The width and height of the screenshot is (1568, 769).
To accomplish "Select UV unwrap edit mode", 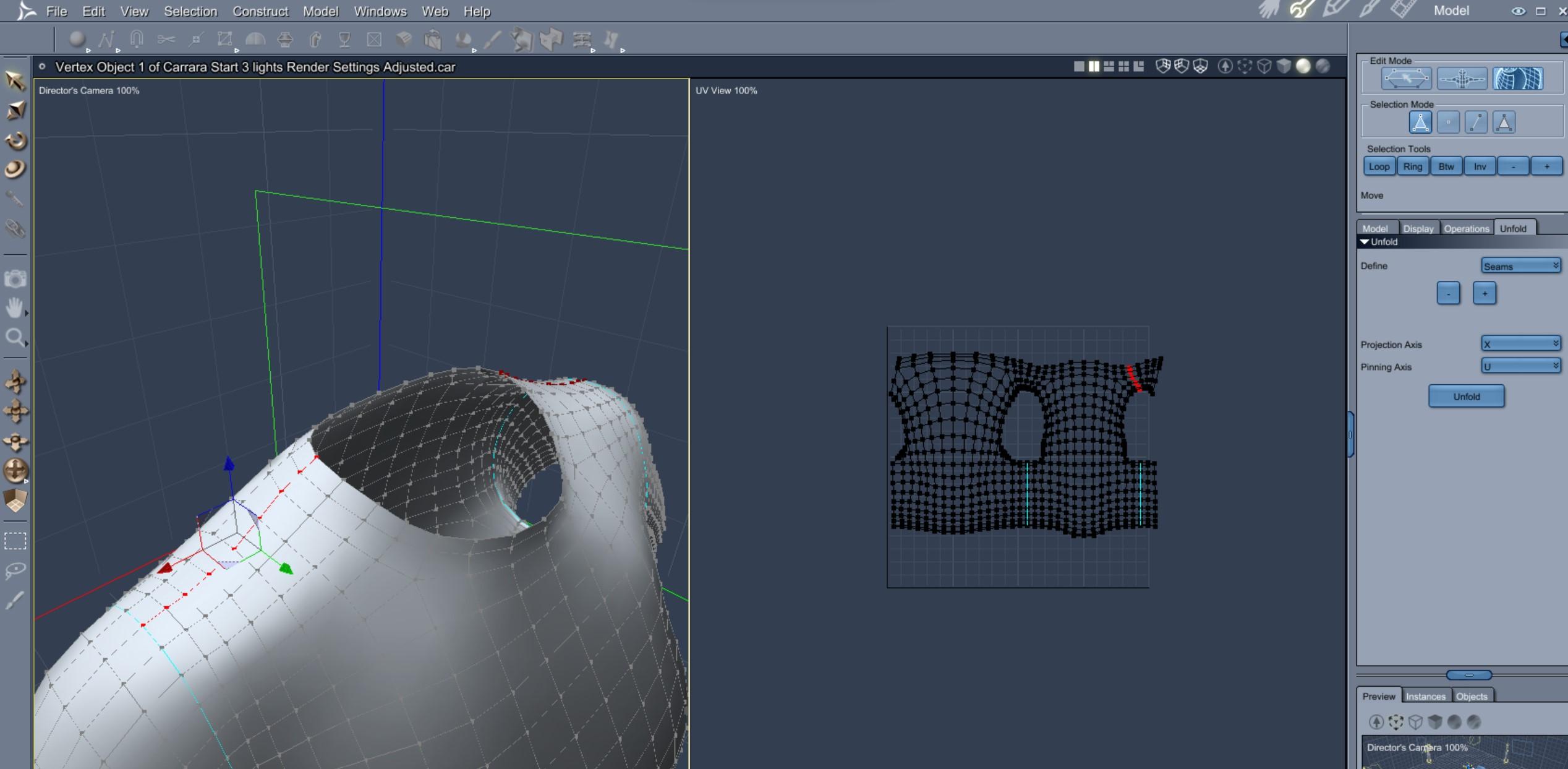I will [x=1517, y=79].
